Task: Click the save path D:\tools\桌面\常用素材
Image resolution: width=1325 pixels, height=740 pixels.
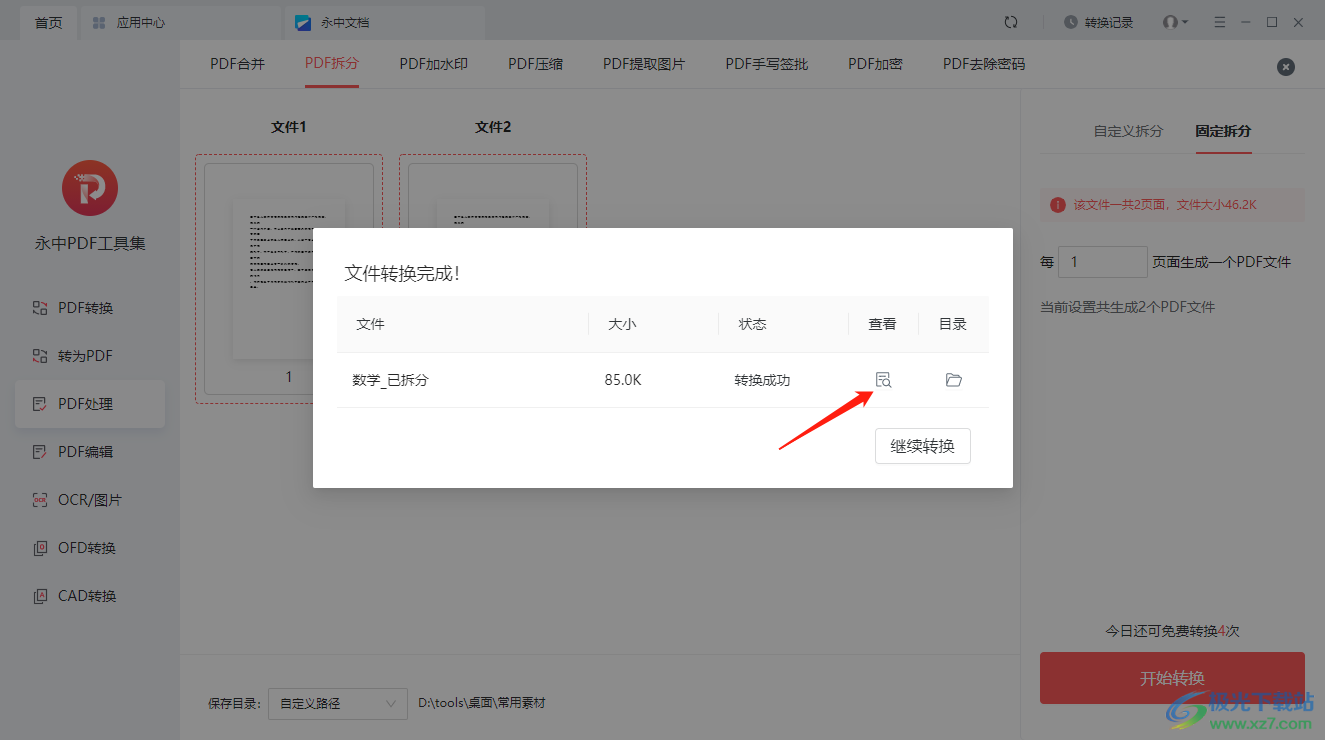Action: 482,703
